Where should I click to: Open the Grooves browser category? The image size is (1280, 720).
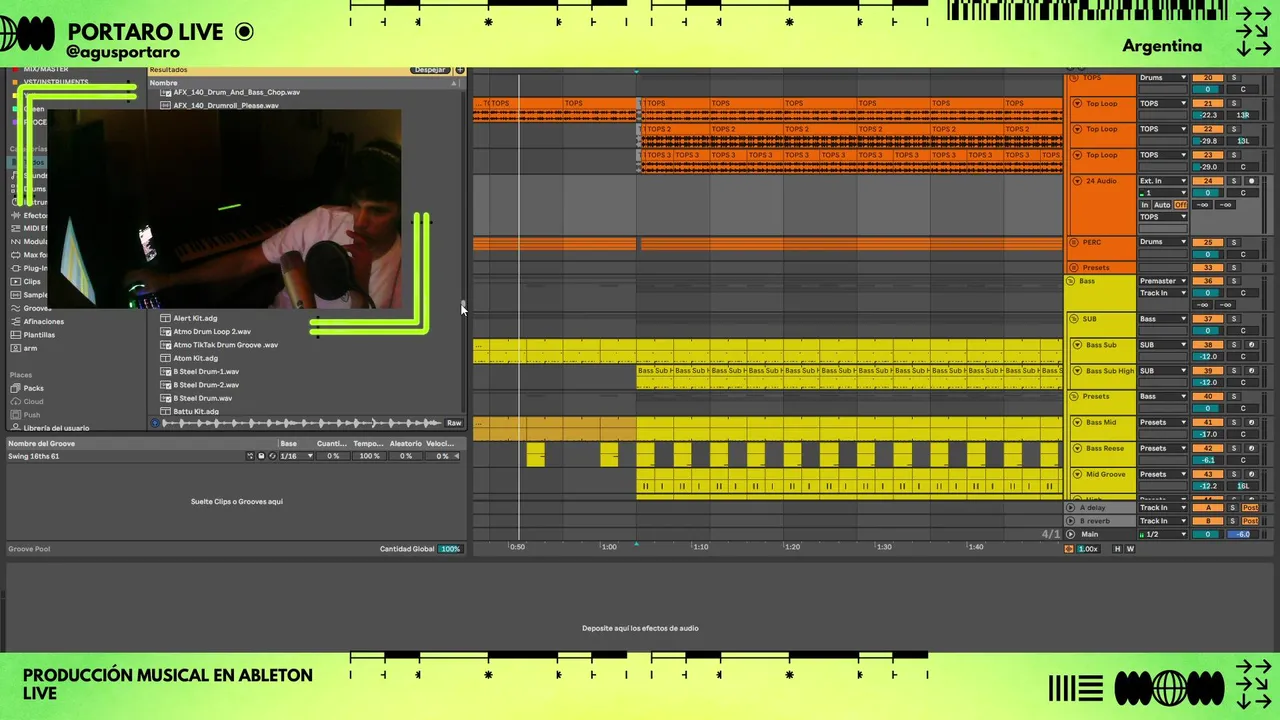point(36,308)
